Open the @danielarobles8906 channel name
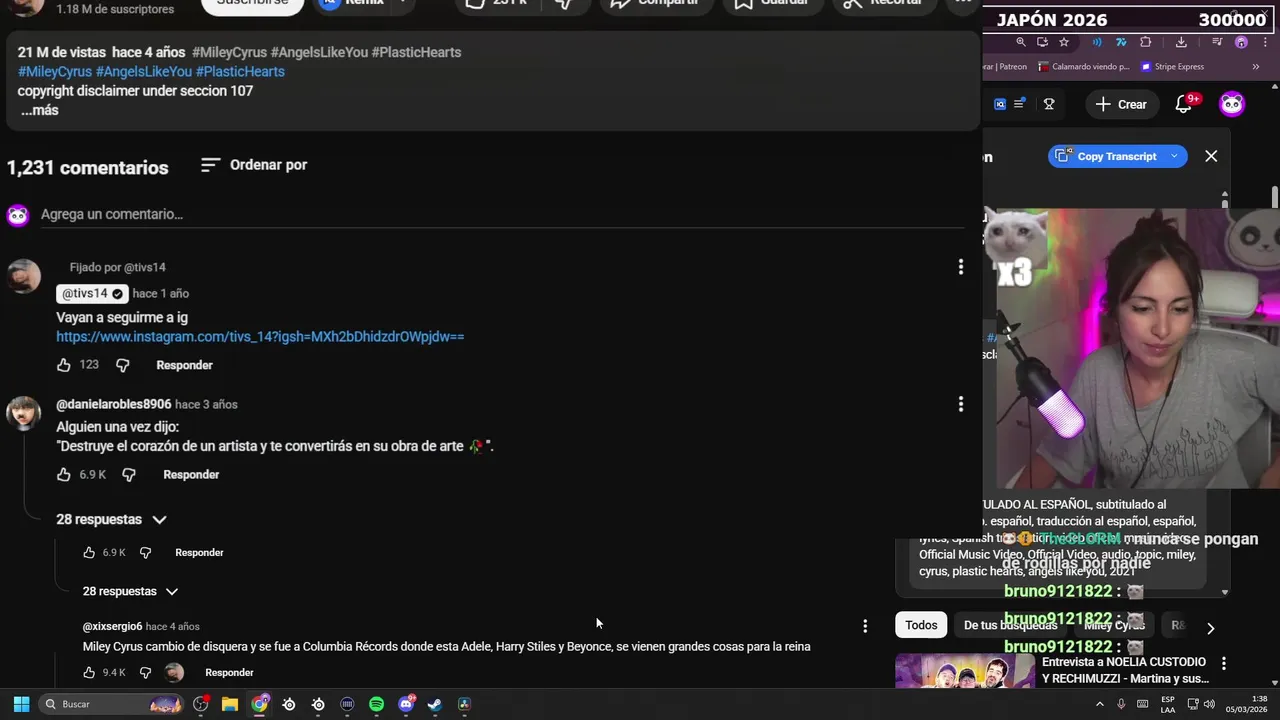The height and width of the screenshot is (720, 1280). (113, 404)
